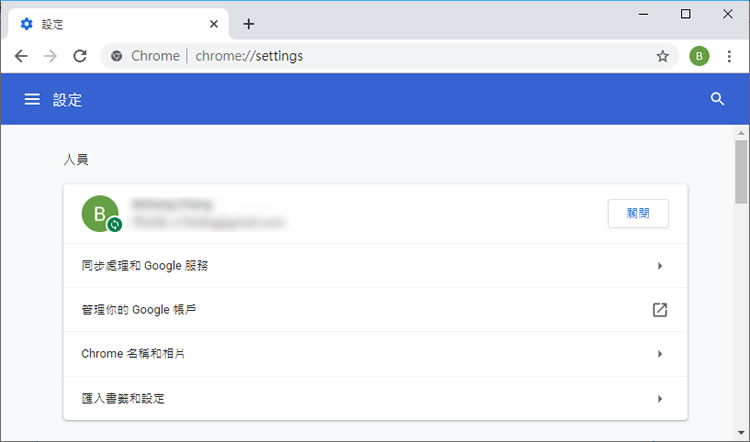Maximize the Chrome window

click(x=685, y=14)
